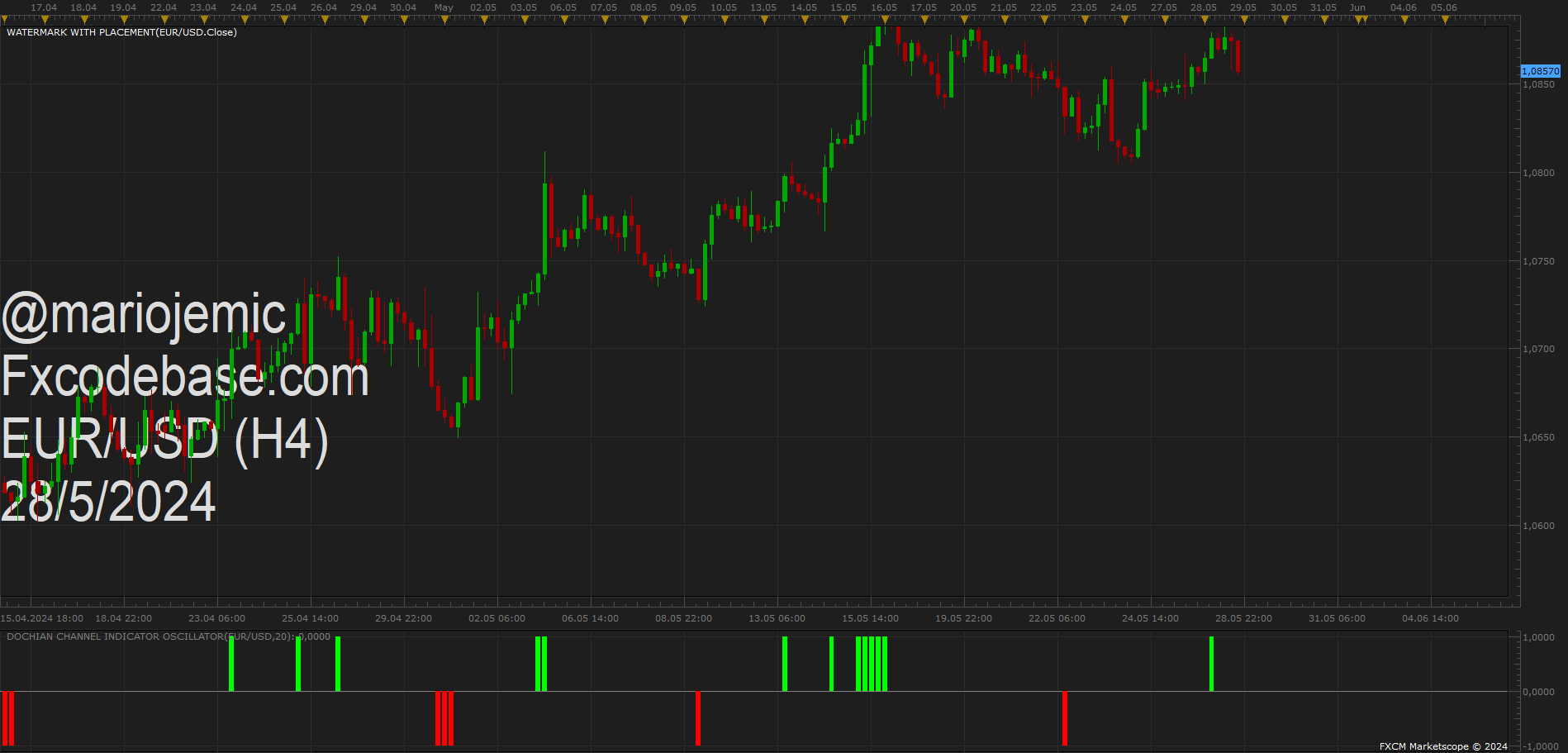Screen dimensions: 1568x753
Task: Click the 'May' label on top date axis
Action: click(x=444, y=7)
